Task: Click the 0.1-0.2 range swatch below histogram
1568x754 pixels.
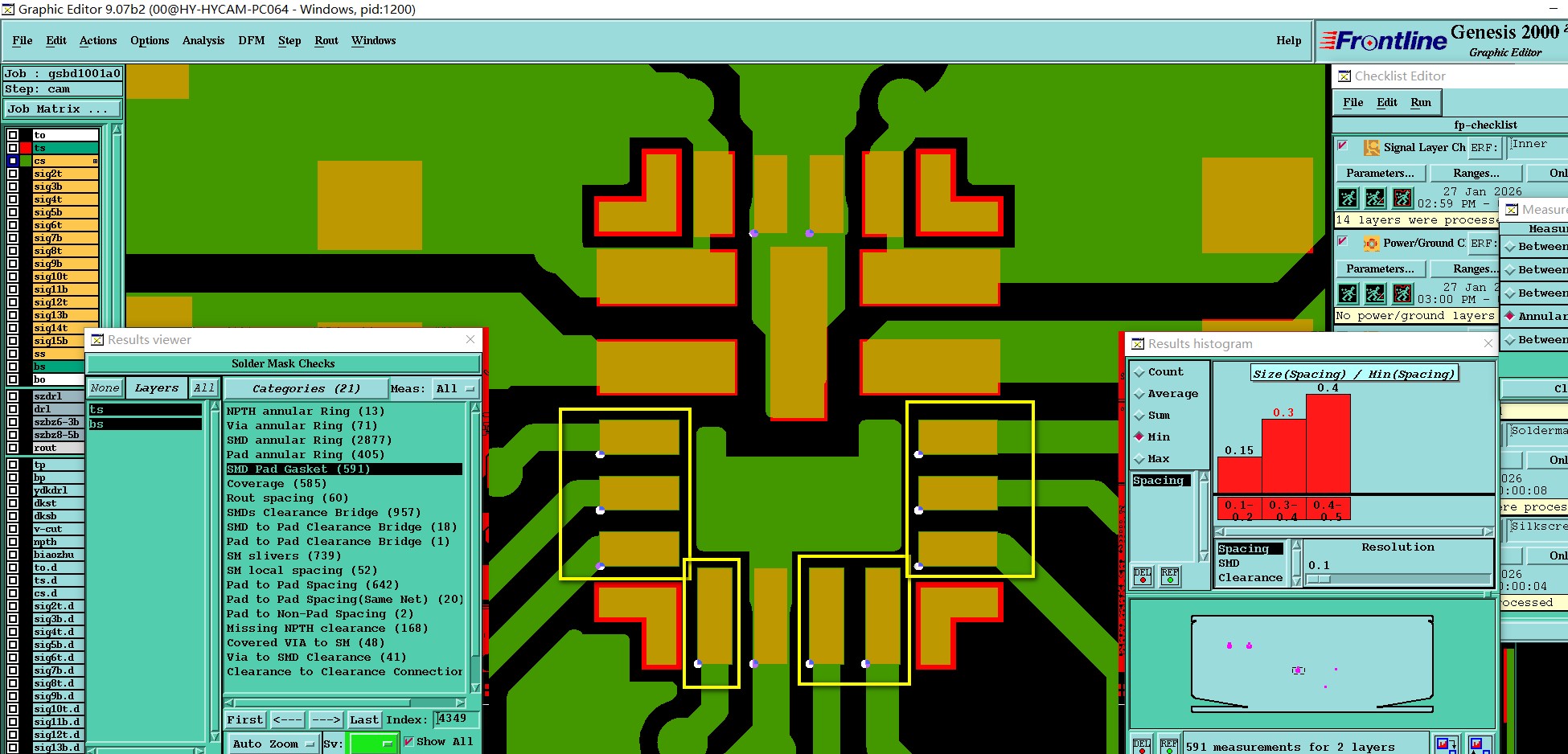Action: pos(1239,510)
